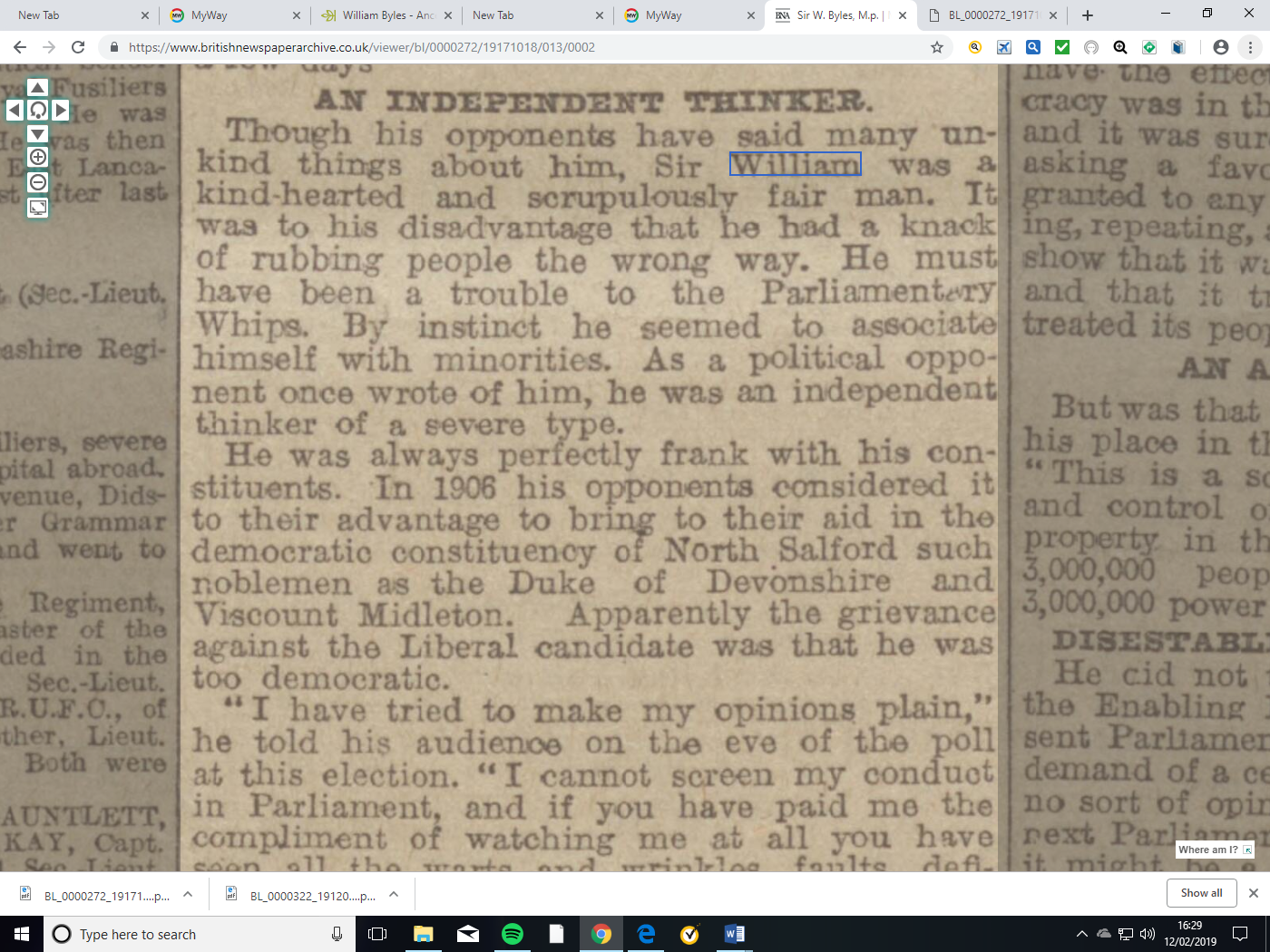Open Chrome's three-dot menu
Viewport: 1270px width, 952px height.
(1250, 47)
